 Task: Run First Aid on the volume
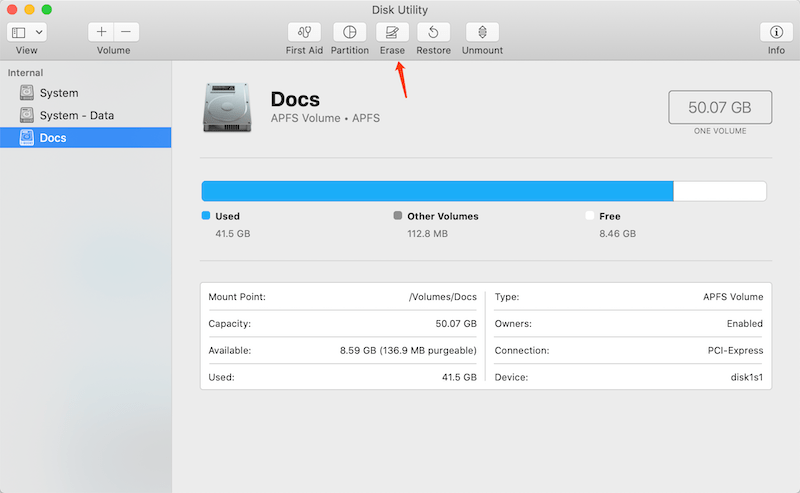[304, 32]
